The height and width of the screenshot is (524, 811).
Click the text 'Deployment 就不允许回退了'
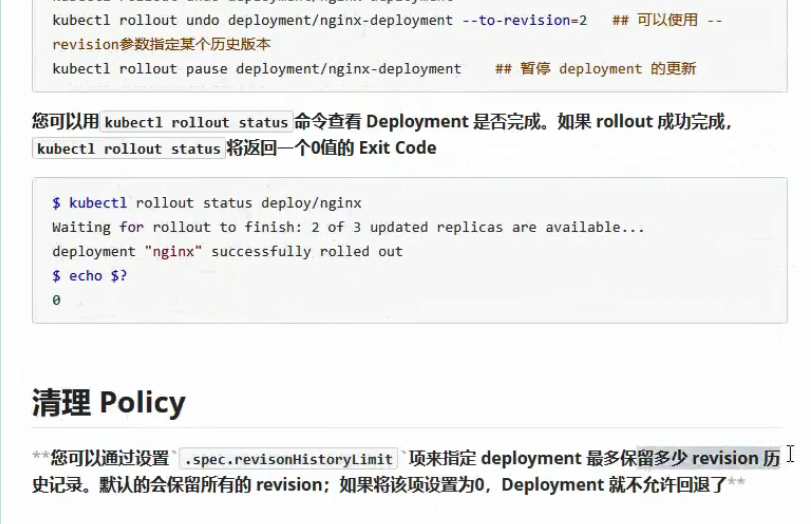click(614, 485)
